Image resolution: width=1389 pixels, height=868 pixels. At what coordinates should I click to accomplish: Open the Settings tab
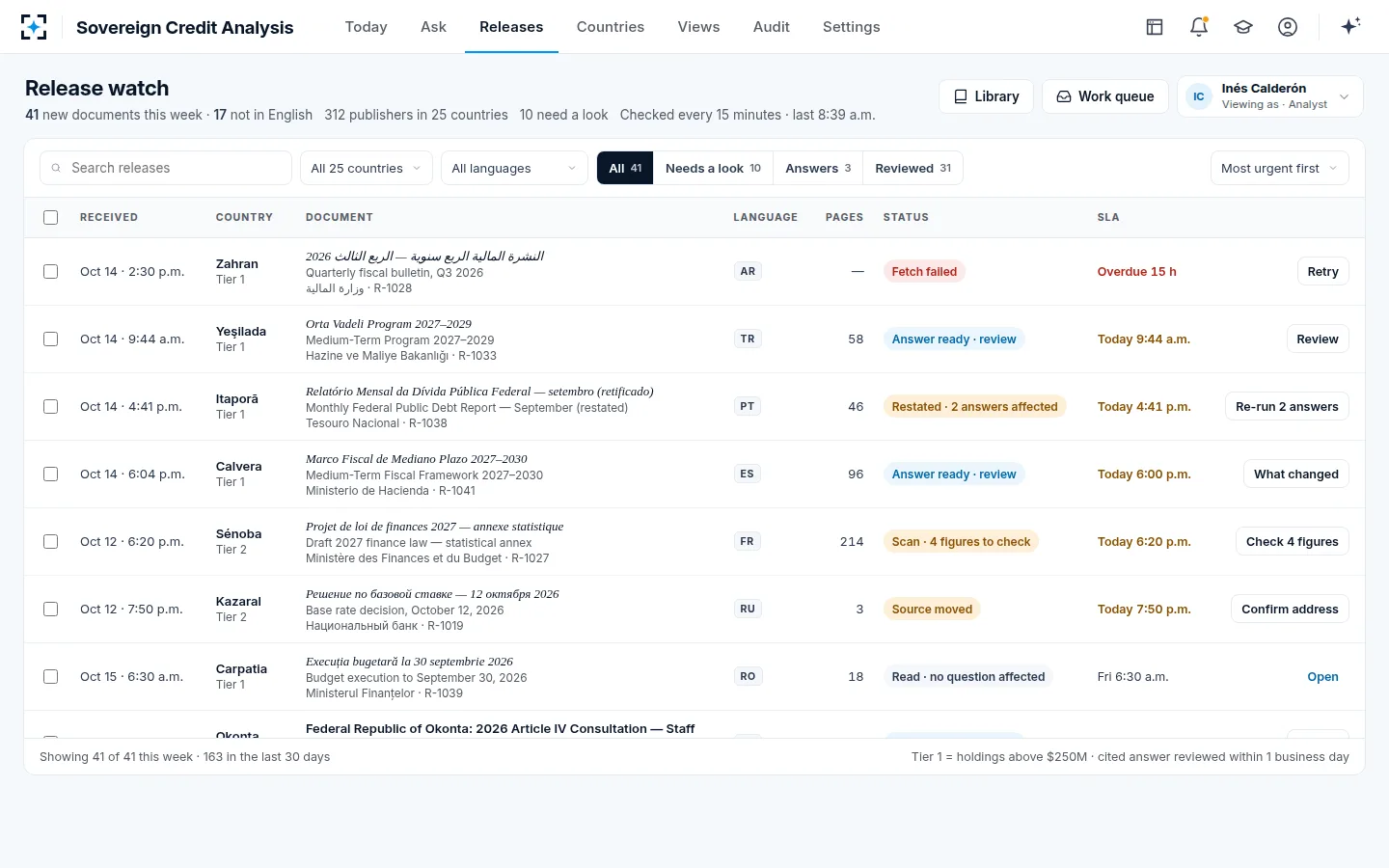pos(852,27)
